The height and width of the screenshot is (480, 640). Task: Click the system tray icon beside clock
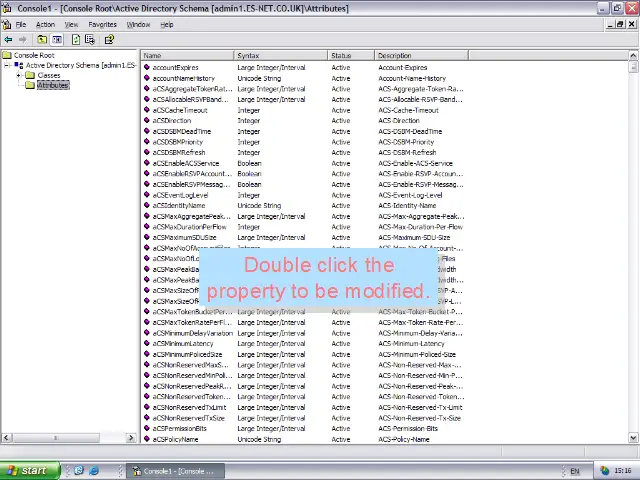tap(604, 471)
